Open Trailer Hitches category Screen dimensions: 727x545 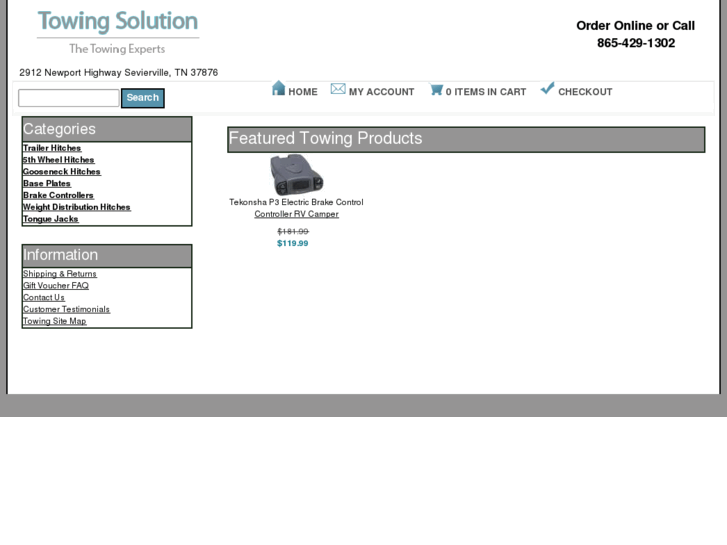[52, 148]
